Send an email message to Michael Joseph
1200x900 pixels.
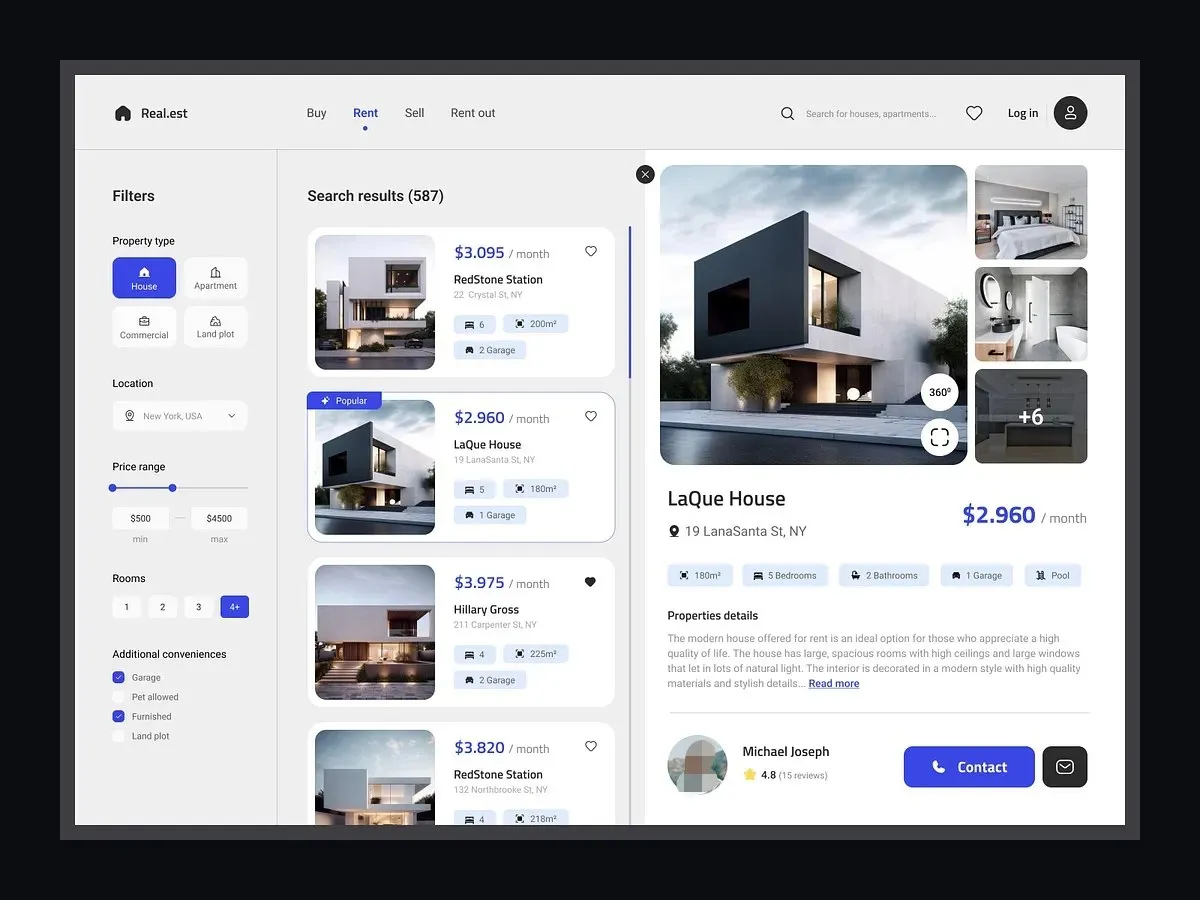coord(1065,767)
